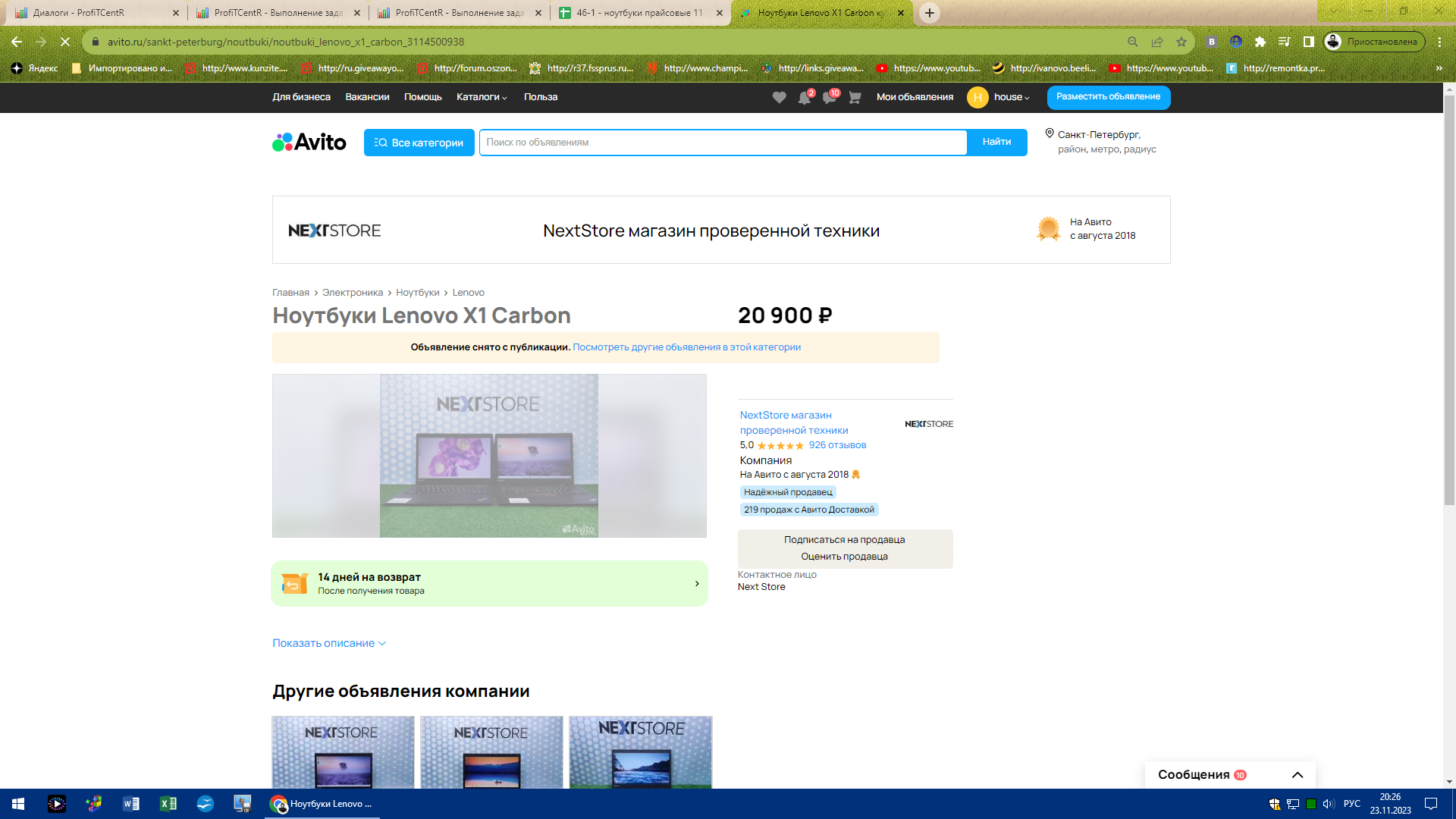
Task: Open the 926 отзывов link
Action: 836,445
